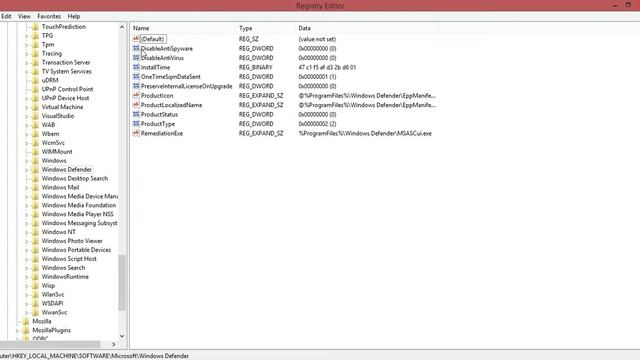Select the DisableAntiSpyware value name

pos(167,49)
